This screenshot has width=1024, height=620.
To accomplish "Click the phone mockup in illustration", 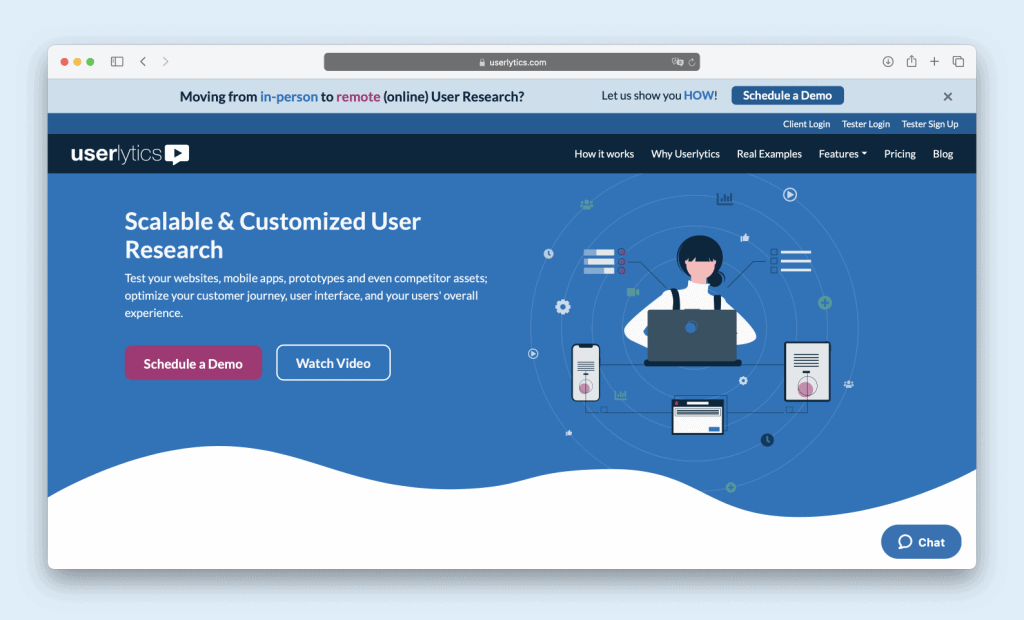I will pyautogui.click(x=586, y=372).
